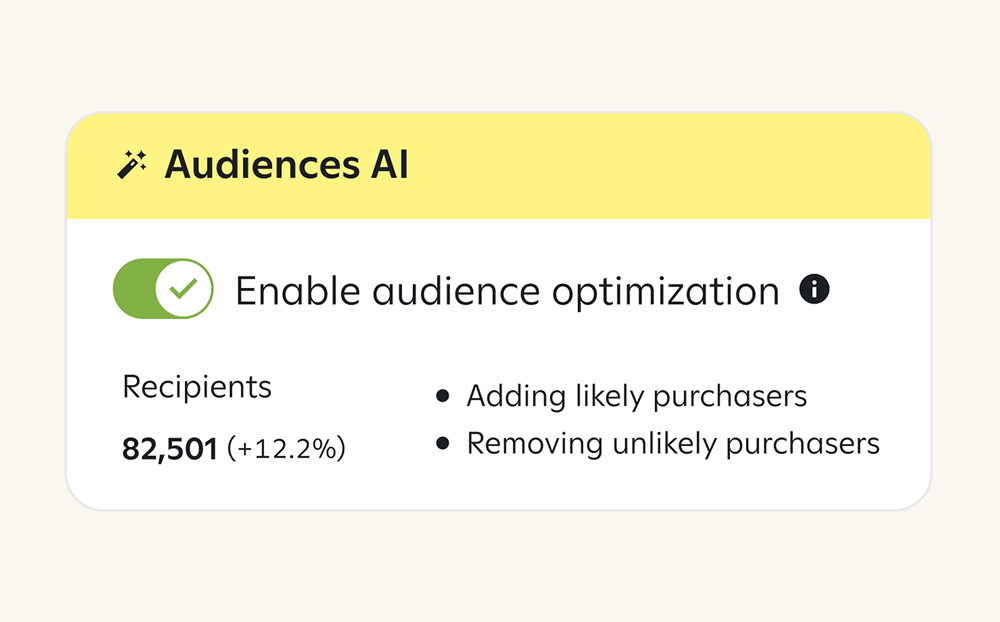Click the +12.2% change percentage

tap(286, 448)
